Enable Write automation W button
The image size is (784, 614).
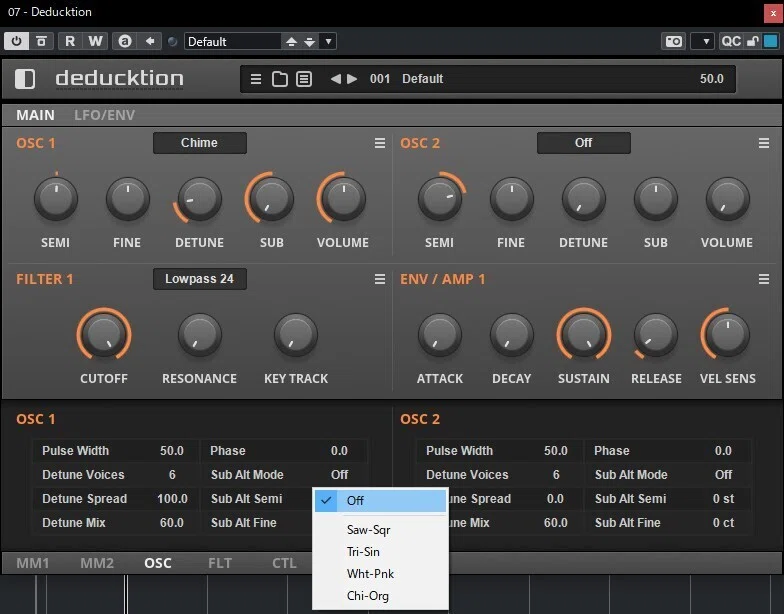pos(95,41)
